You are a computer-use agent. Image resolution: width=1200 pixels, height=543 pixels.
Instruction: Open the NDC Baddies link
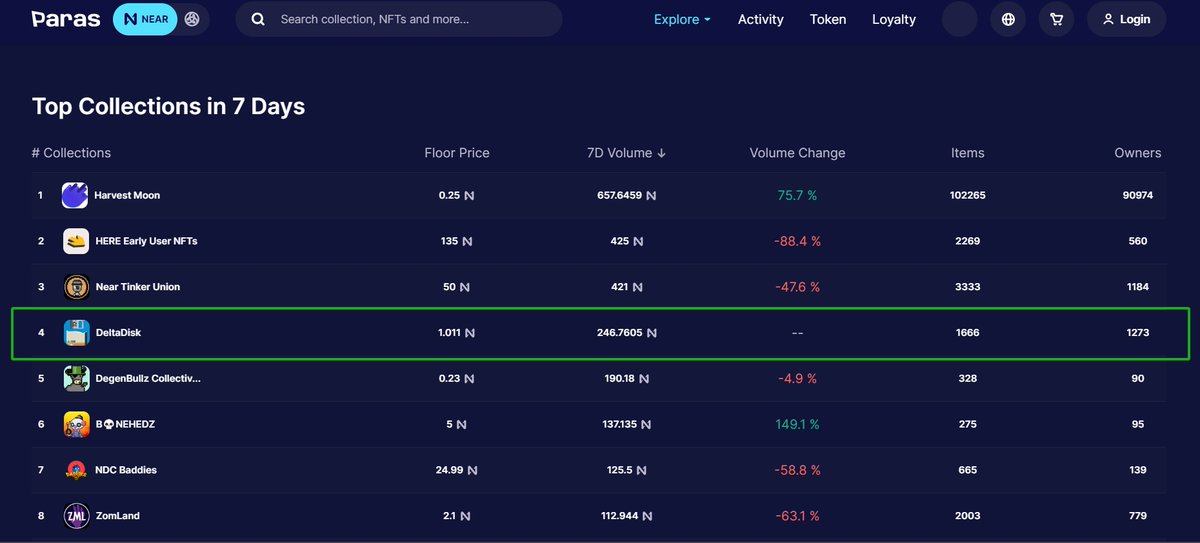[125, 470]
